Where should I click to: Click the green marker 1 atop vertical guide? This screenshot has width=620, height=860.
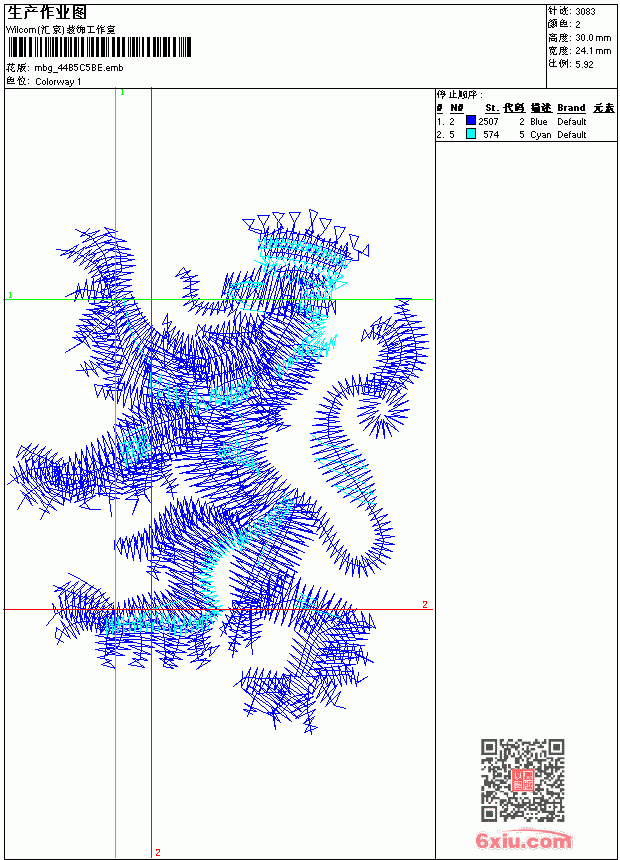pos(122,93)
